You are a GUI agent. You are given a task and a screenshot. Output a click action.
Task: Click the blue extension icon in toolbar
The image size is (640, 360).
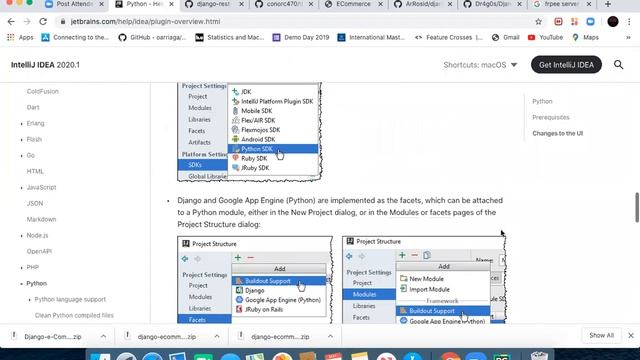(x=590, y=22)
